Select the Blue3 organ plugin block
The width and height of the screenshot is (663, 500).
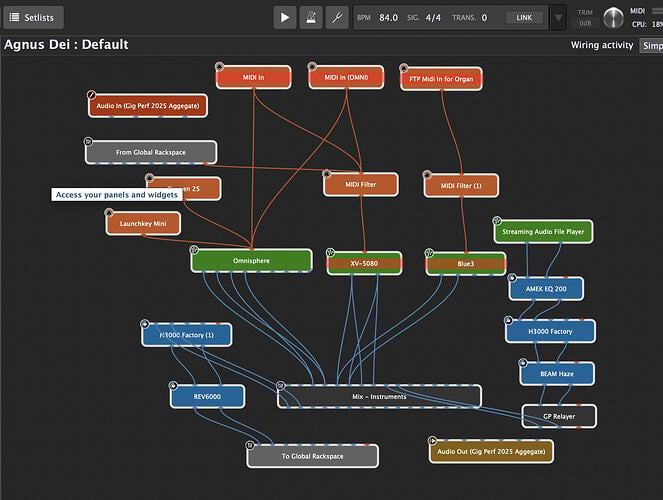pyautogui.click(x=466, y=264)
